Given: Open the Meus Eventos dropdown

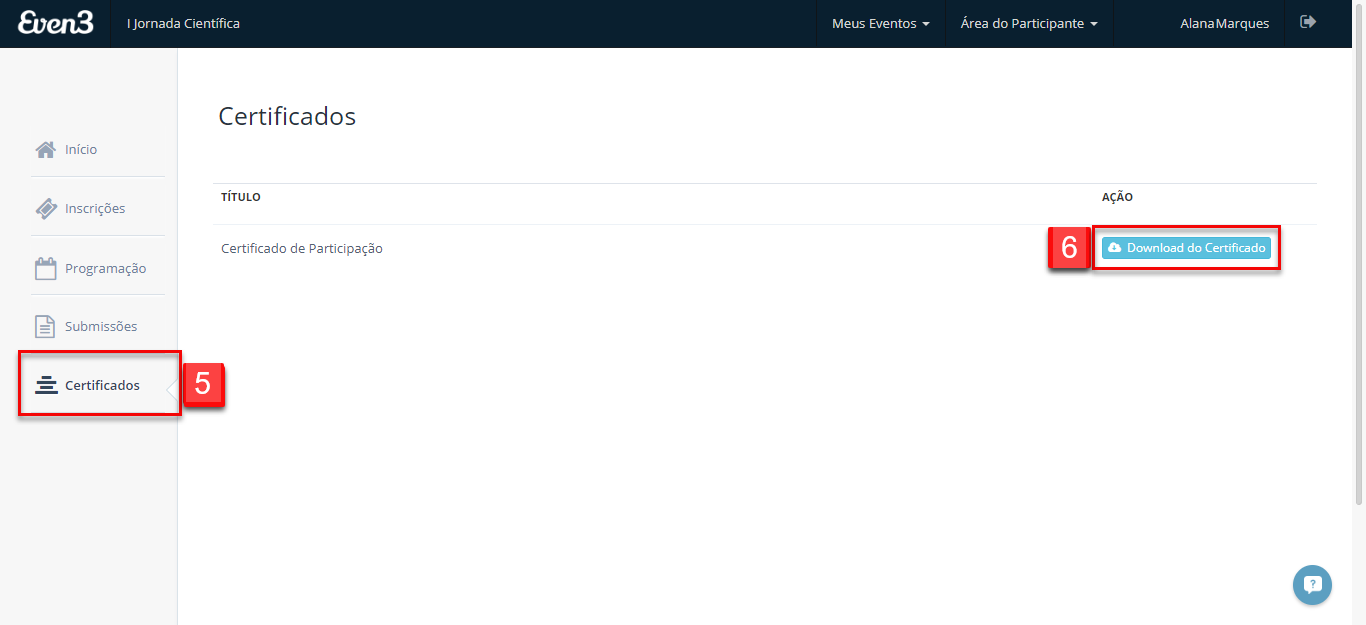Looking at the screenshot, I should [x=881, y=23].
